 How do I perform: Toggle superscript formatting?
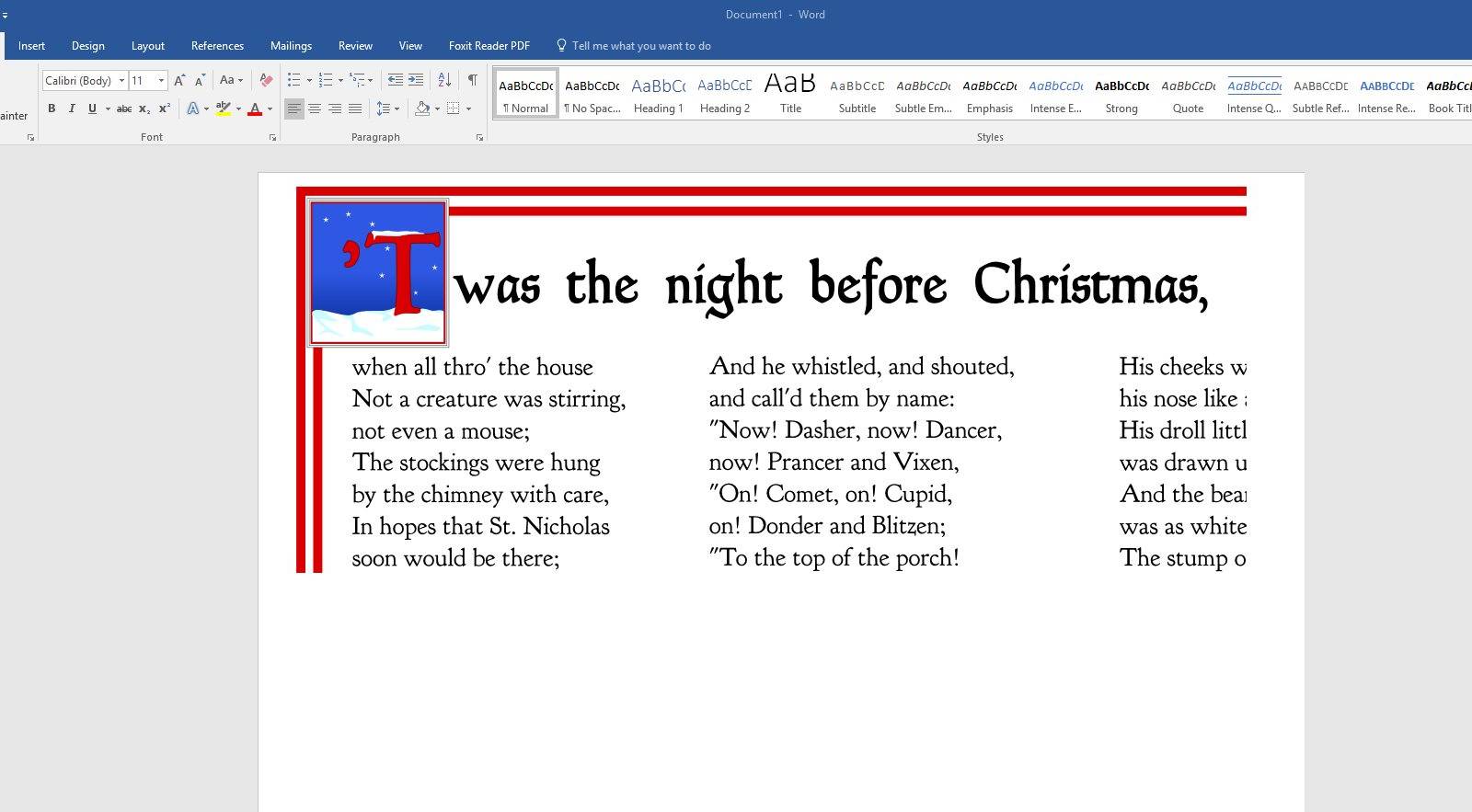click(x=165, y=109)
